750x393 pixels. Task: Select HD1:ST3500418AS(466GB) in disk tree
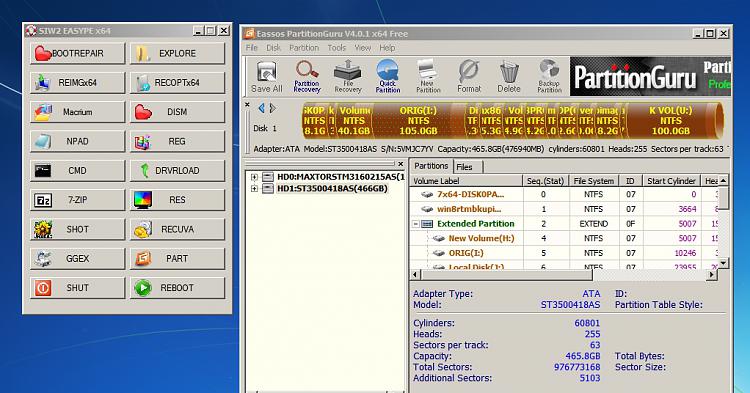tap(332, 188)
